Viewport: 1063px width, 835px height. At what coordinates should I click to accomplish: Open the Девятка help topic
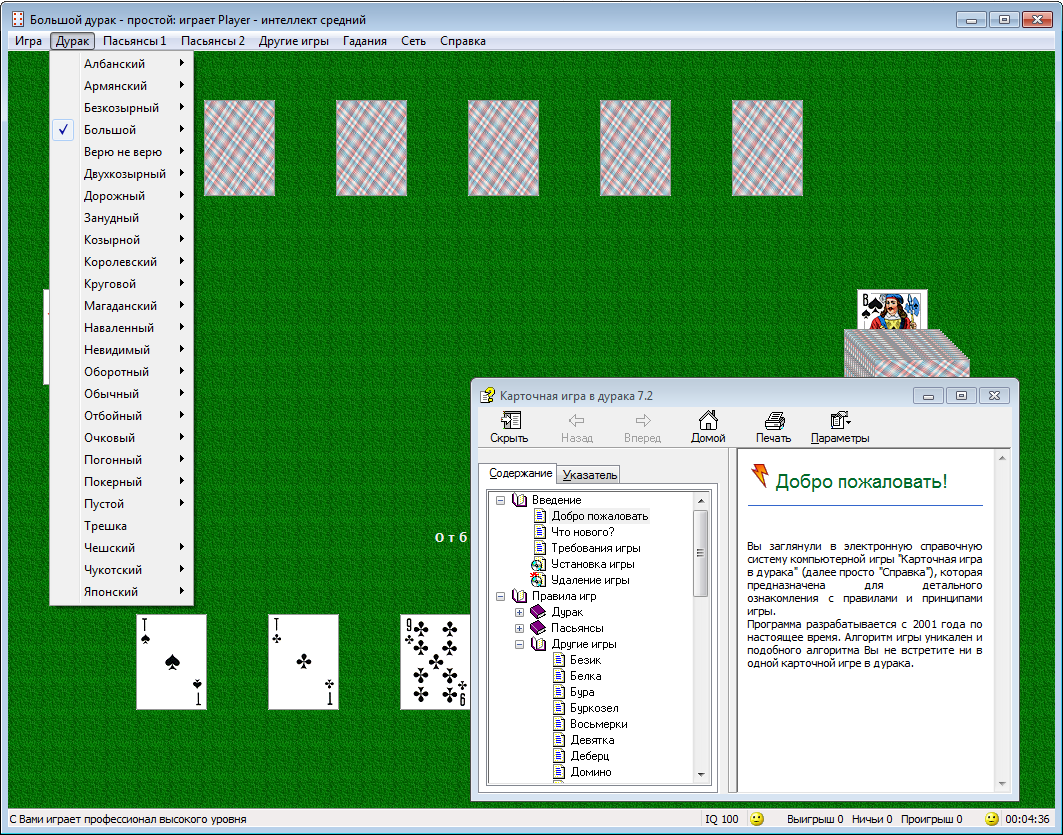(592, 740)
